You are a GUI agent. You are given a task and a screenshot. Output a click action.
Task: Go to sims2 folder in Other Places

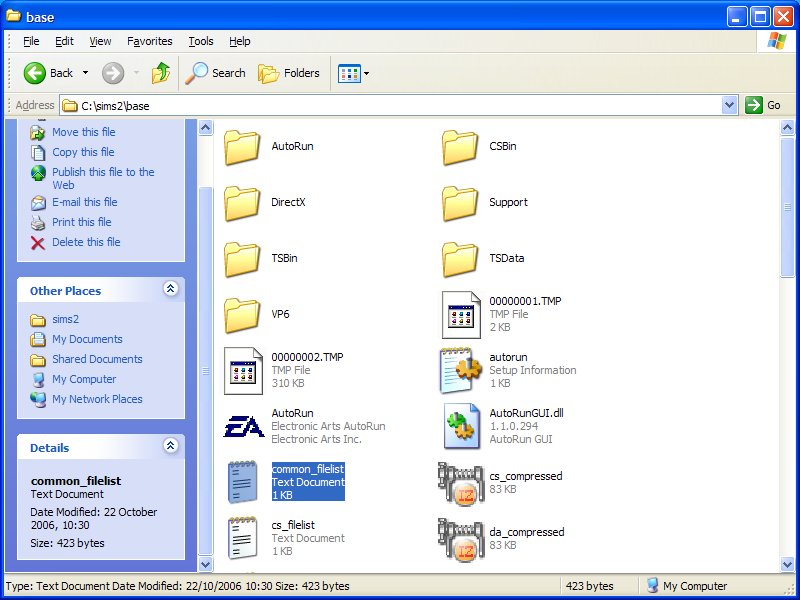pyautogui.click(x=65, y=319)
